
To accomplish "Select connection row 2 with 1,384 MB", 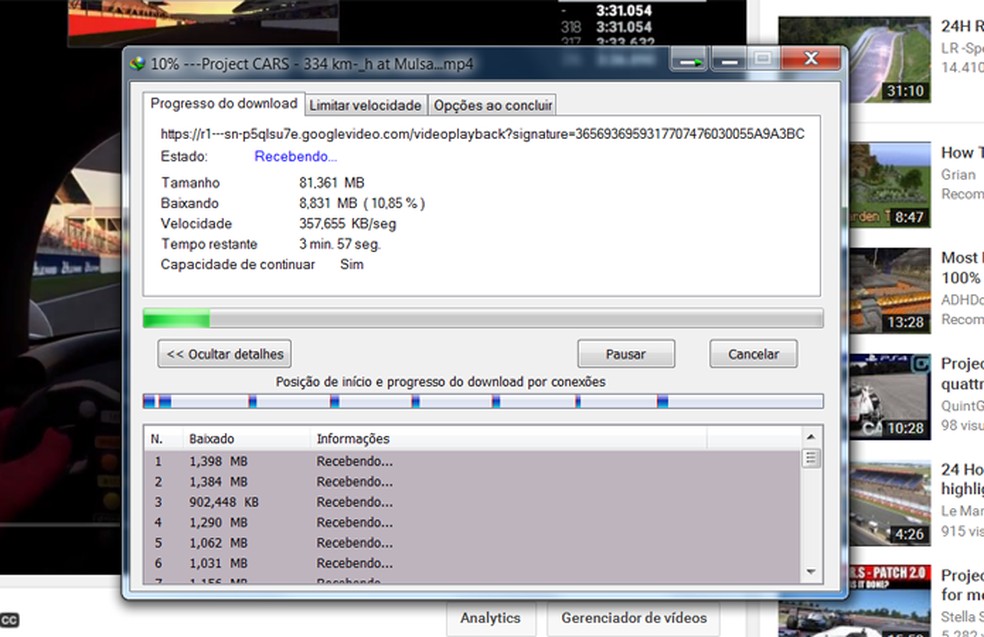I will [x=473, y=482].
